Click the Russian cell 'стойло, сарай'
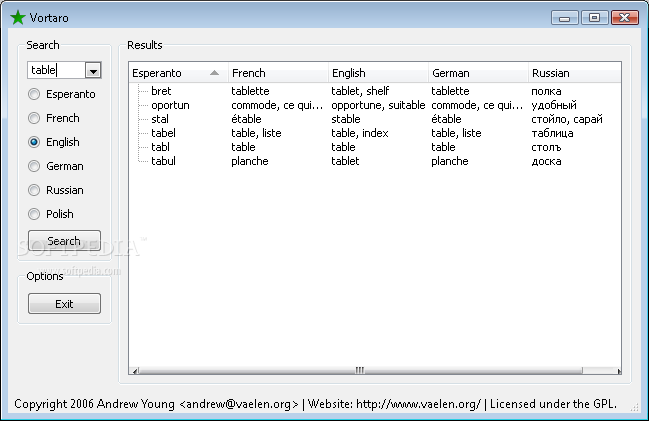The image size is (649, 421). tap(567, 119)
